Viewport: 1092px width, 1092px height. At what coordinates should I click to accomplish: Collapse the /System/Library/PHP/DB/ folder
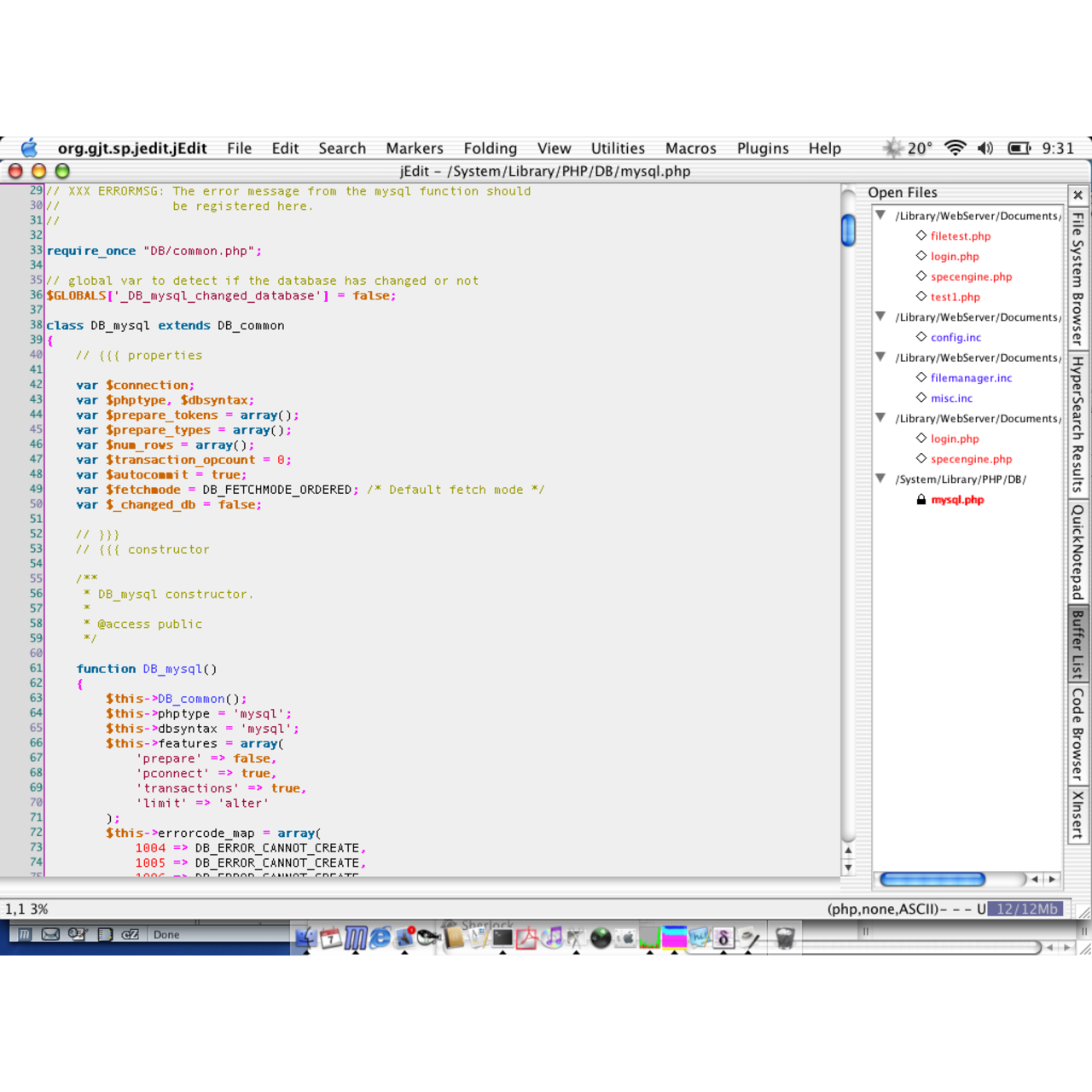pyautogui.click(x=880, y=479)
